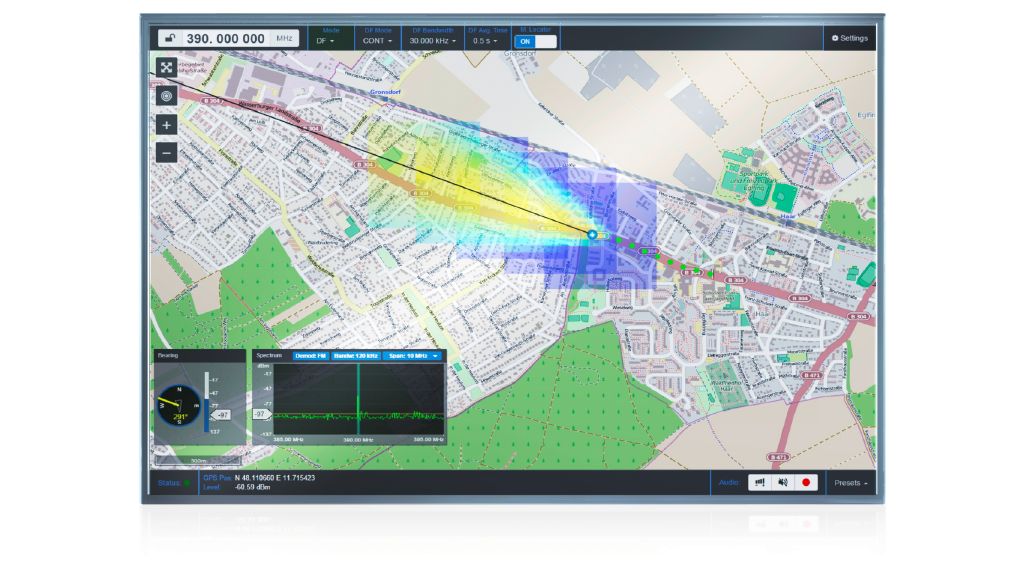Expand the DF Avg. Time 0.5 s dropdown
This screenshot has width=1024, height=576.
click(486, 41)
